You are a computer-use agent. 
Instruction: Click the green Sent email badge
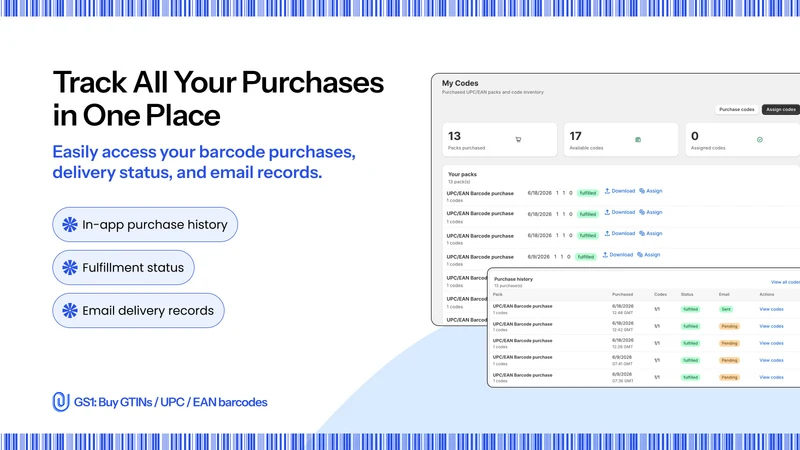(726, 309)
